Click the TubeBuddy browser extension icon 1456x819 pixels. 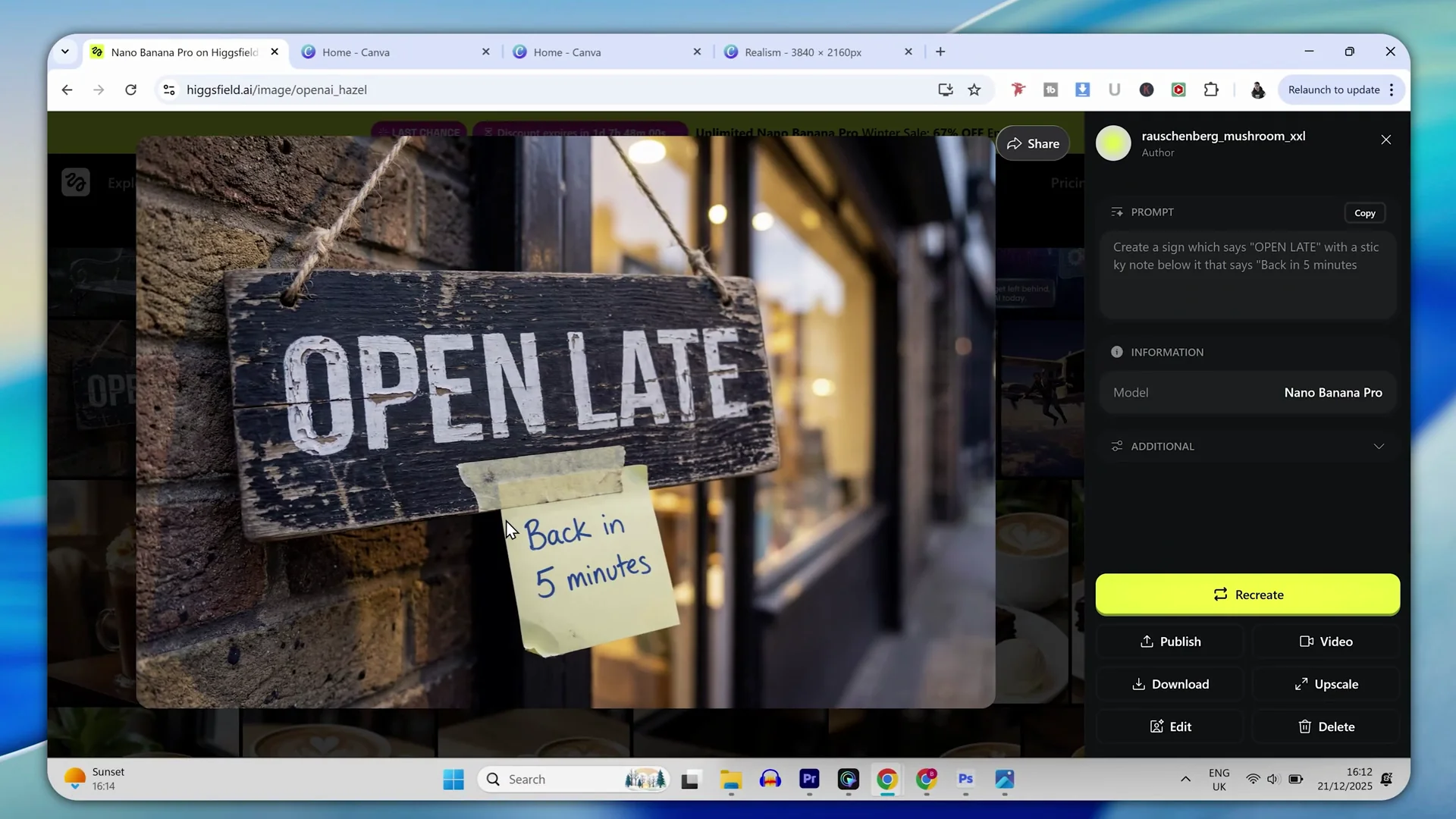(x=1050, y=89)
